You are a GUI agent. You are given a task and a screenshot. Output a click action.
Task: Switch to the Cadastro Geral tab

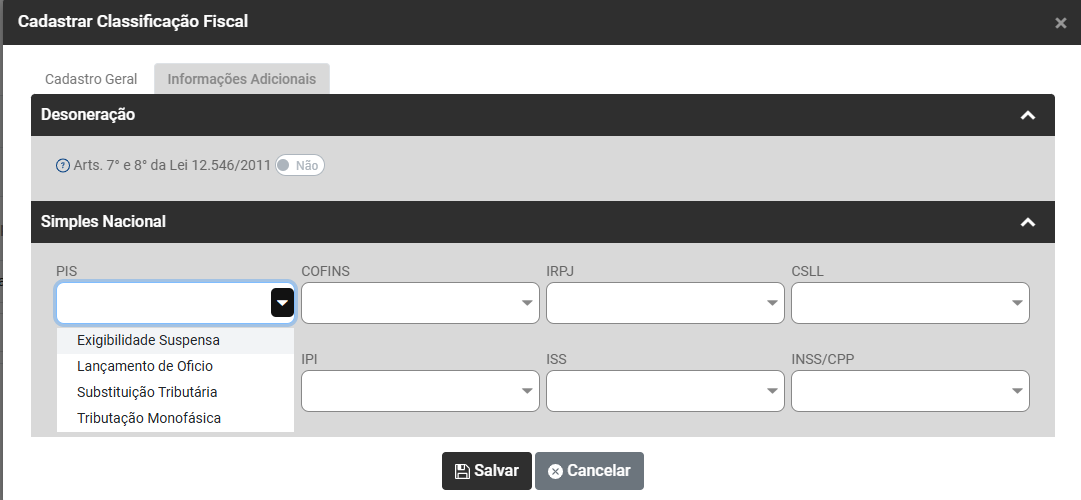(x=91, y=79)
